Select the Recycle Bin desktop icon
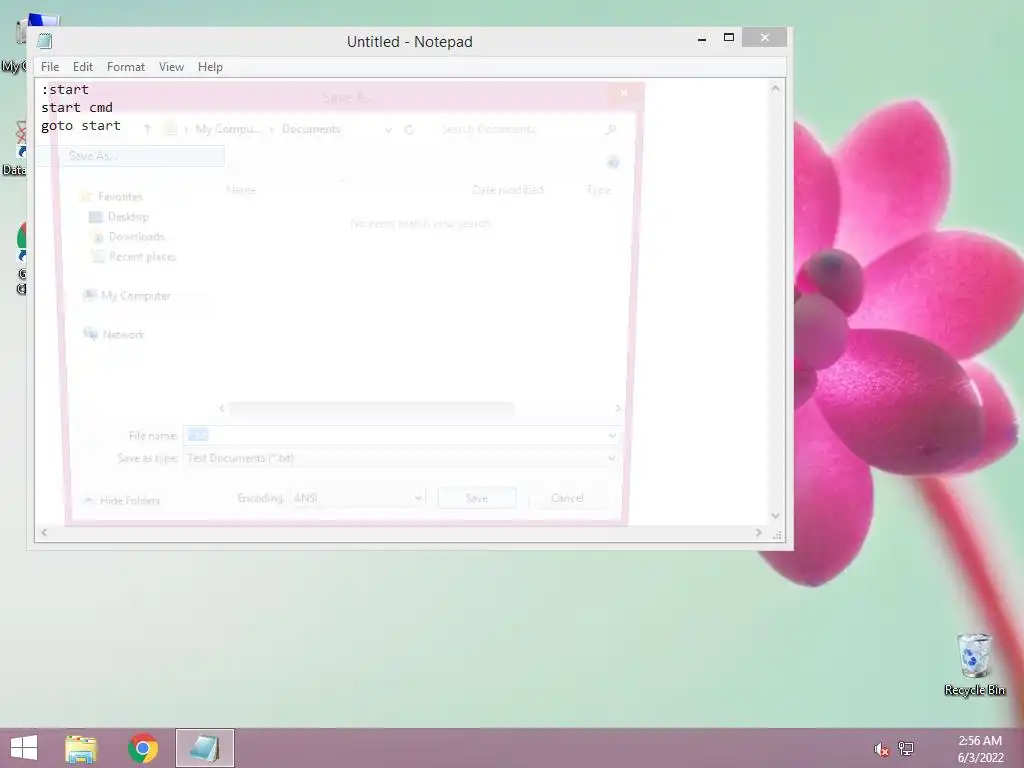 (974, 664)
